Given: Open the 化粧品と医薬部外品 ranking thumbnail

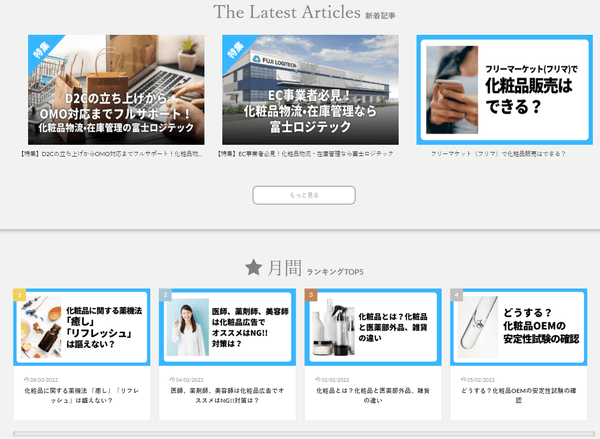Looking at the screenshot, I should point(373,329).
